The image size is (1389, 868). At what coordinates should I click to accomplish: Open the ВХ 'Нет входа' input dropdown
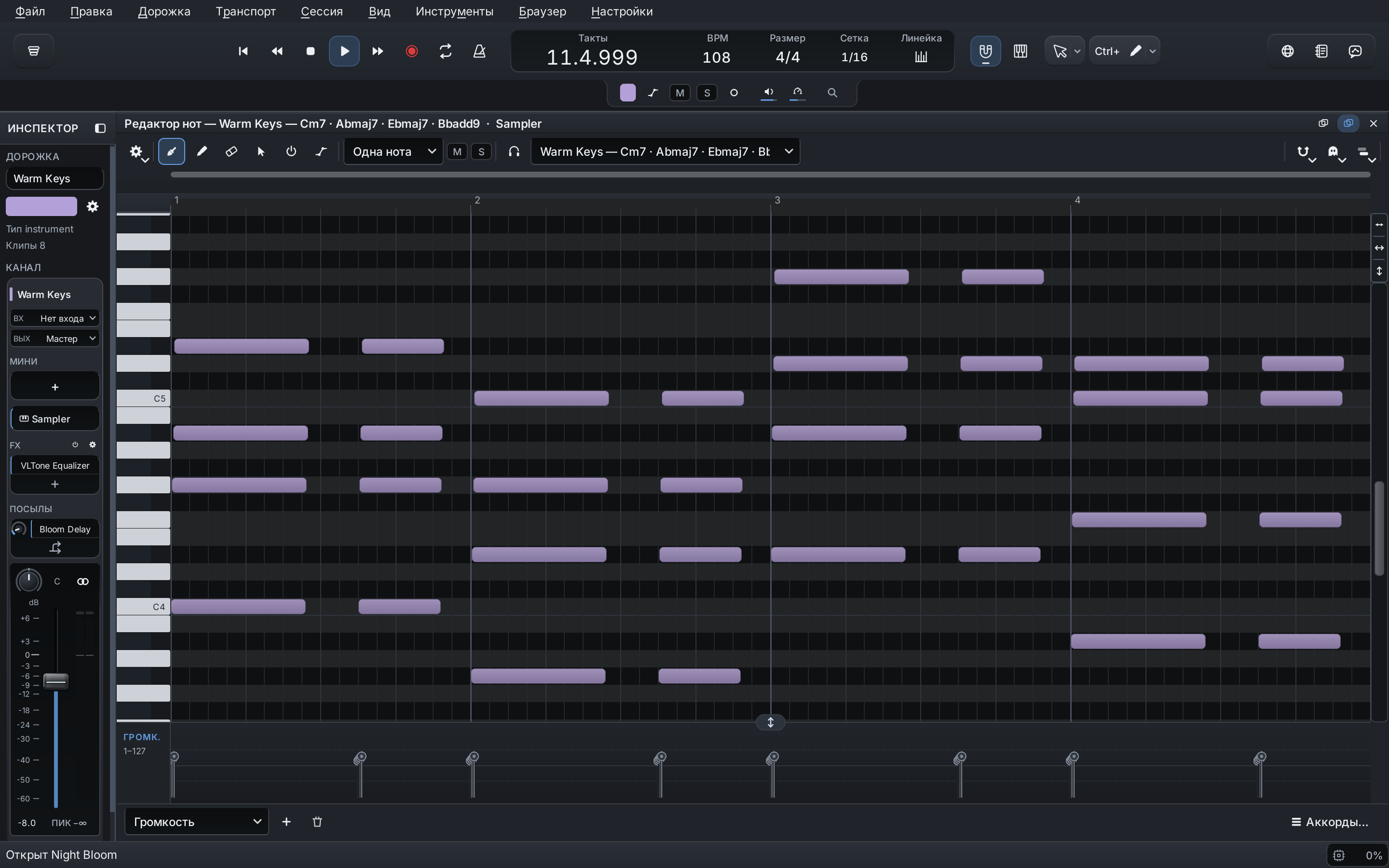tap(54, 318)
